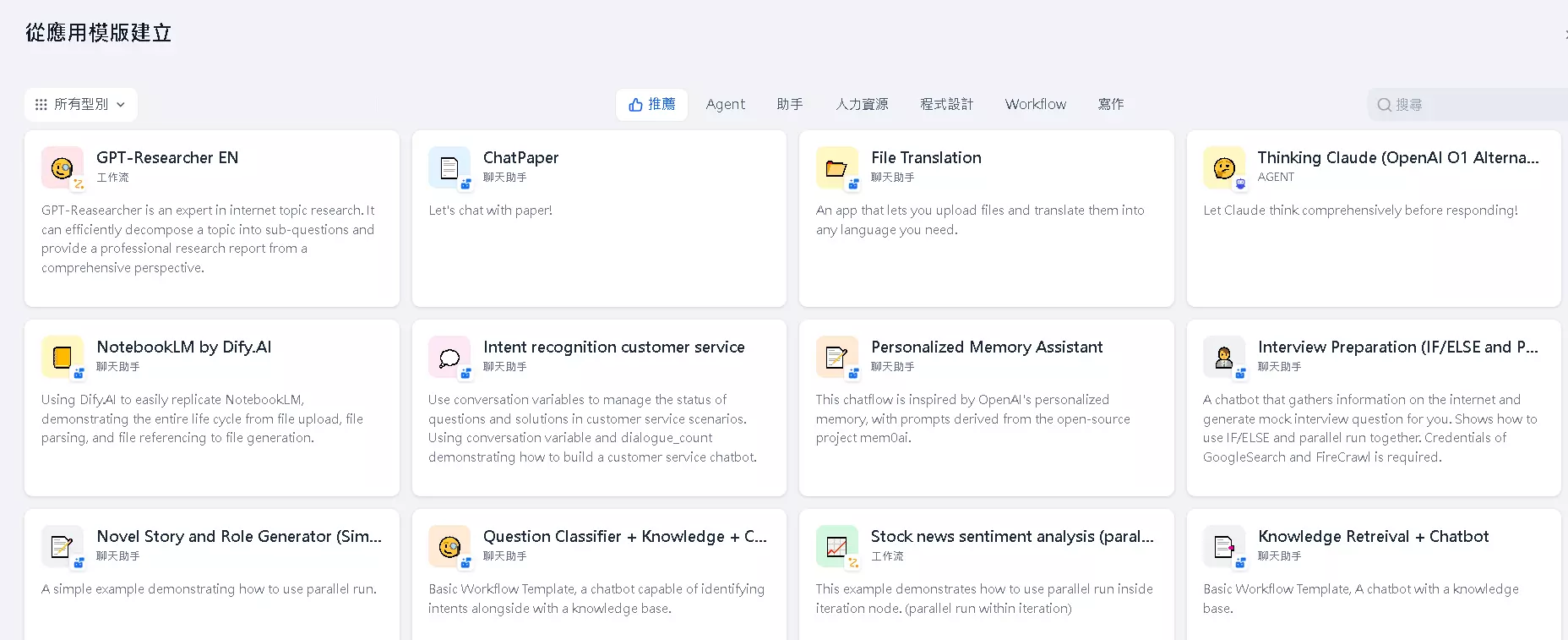The height and width of the screenshot is (640, 1568).
Task: Click the Knowledge Retrieval + Chatbot page icon
Action: click(x=1224, y=546)
